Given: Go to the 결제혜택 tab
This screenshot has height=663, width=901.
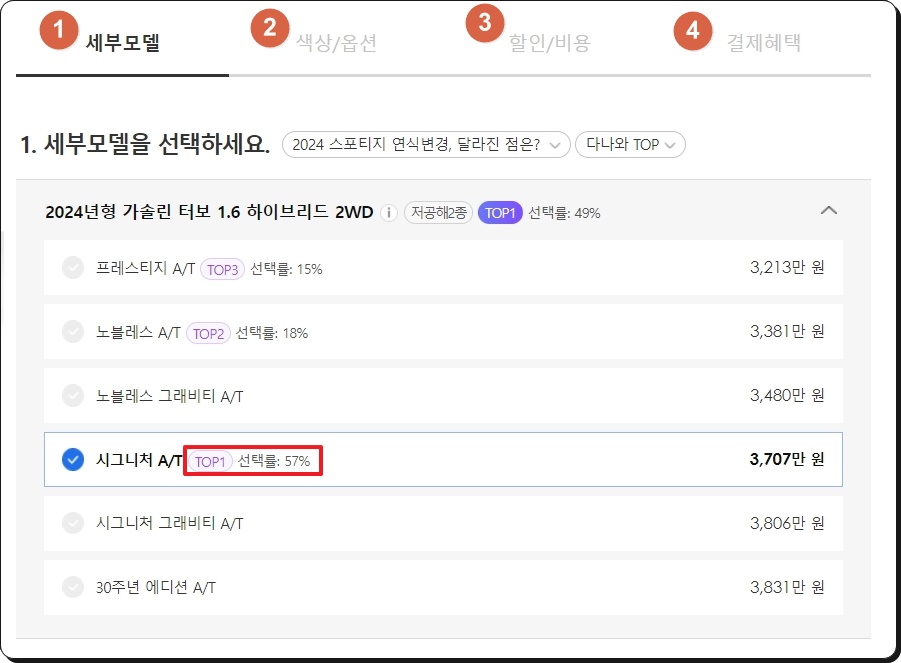Looking at the screenshot, I should tap(764, 43).
